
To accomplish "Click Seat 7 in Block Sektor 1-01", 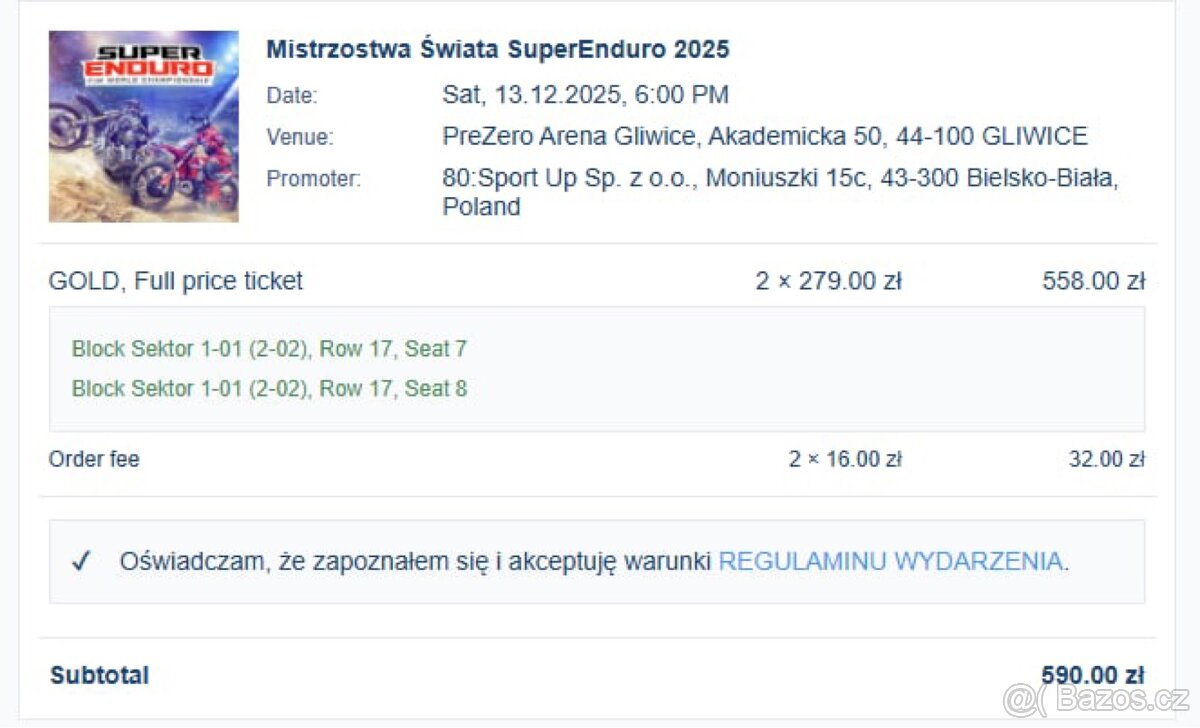I will pos(270,348).
